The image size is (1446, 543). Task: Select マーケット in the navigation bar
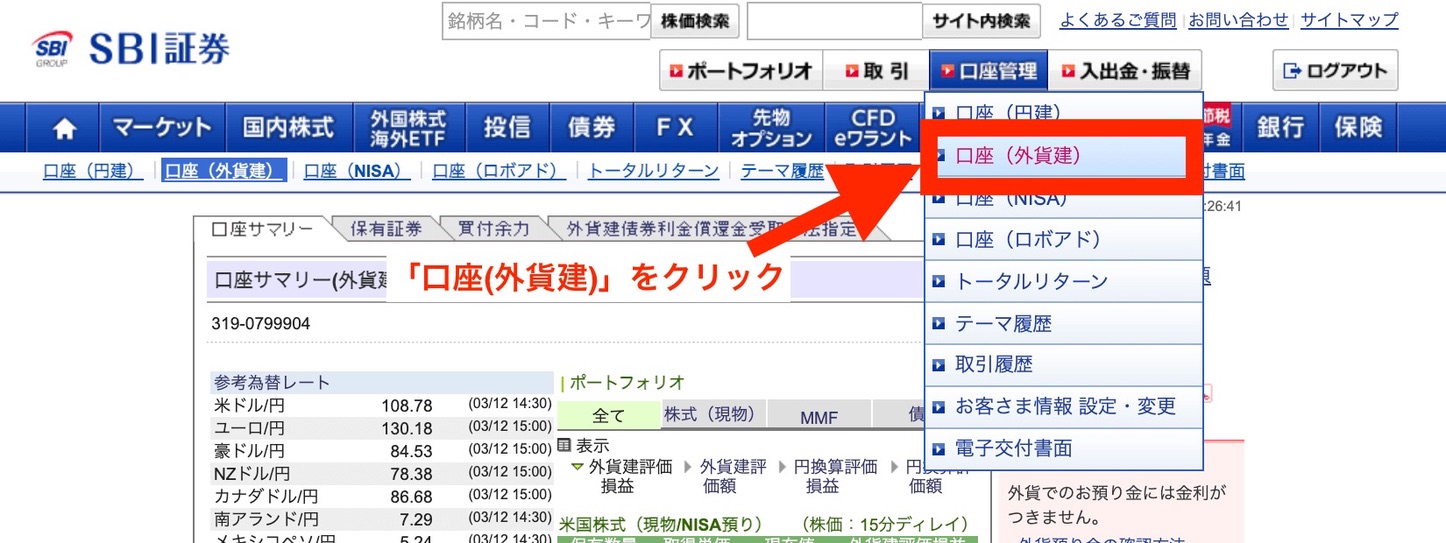(x=162, y=127)
